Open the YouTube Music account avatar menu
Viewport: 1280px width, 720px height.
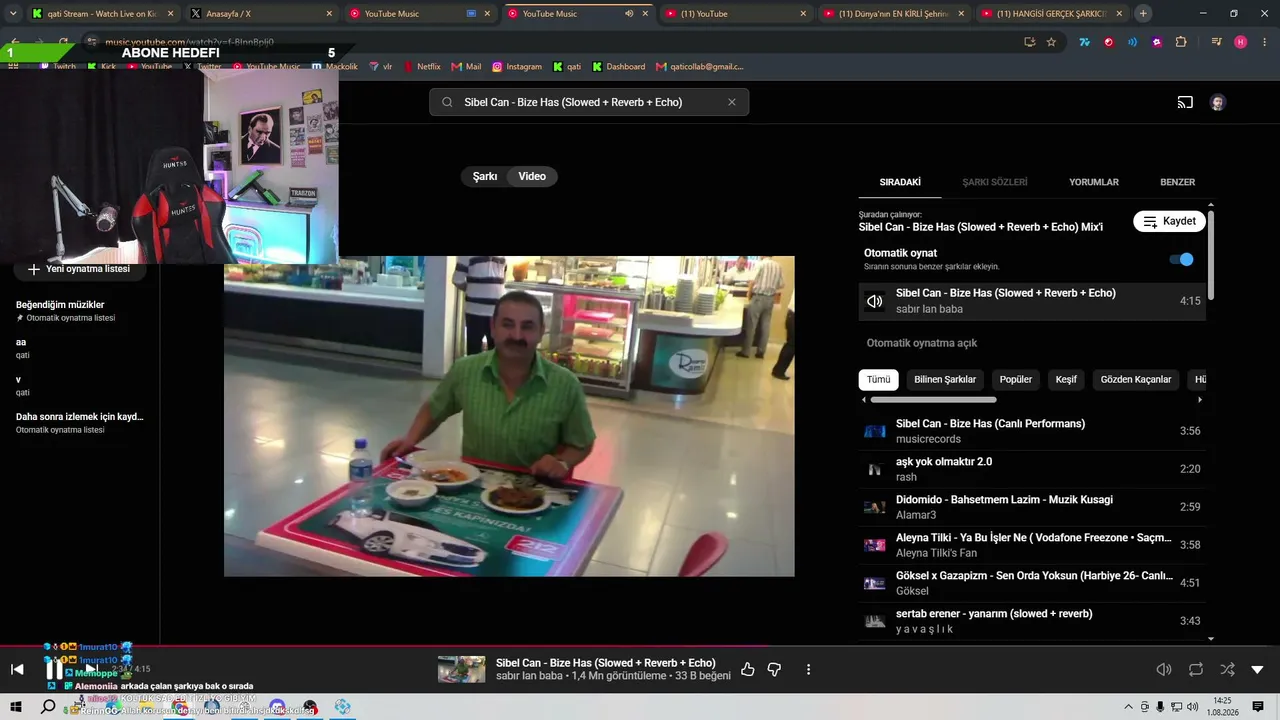tap(1217, 102)
